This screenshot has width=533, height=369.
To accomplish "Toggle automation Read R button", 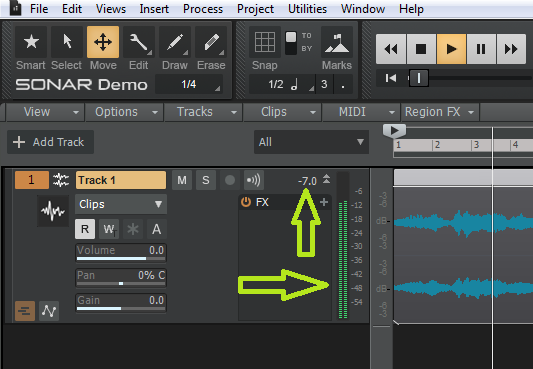I will click(85, 229).
